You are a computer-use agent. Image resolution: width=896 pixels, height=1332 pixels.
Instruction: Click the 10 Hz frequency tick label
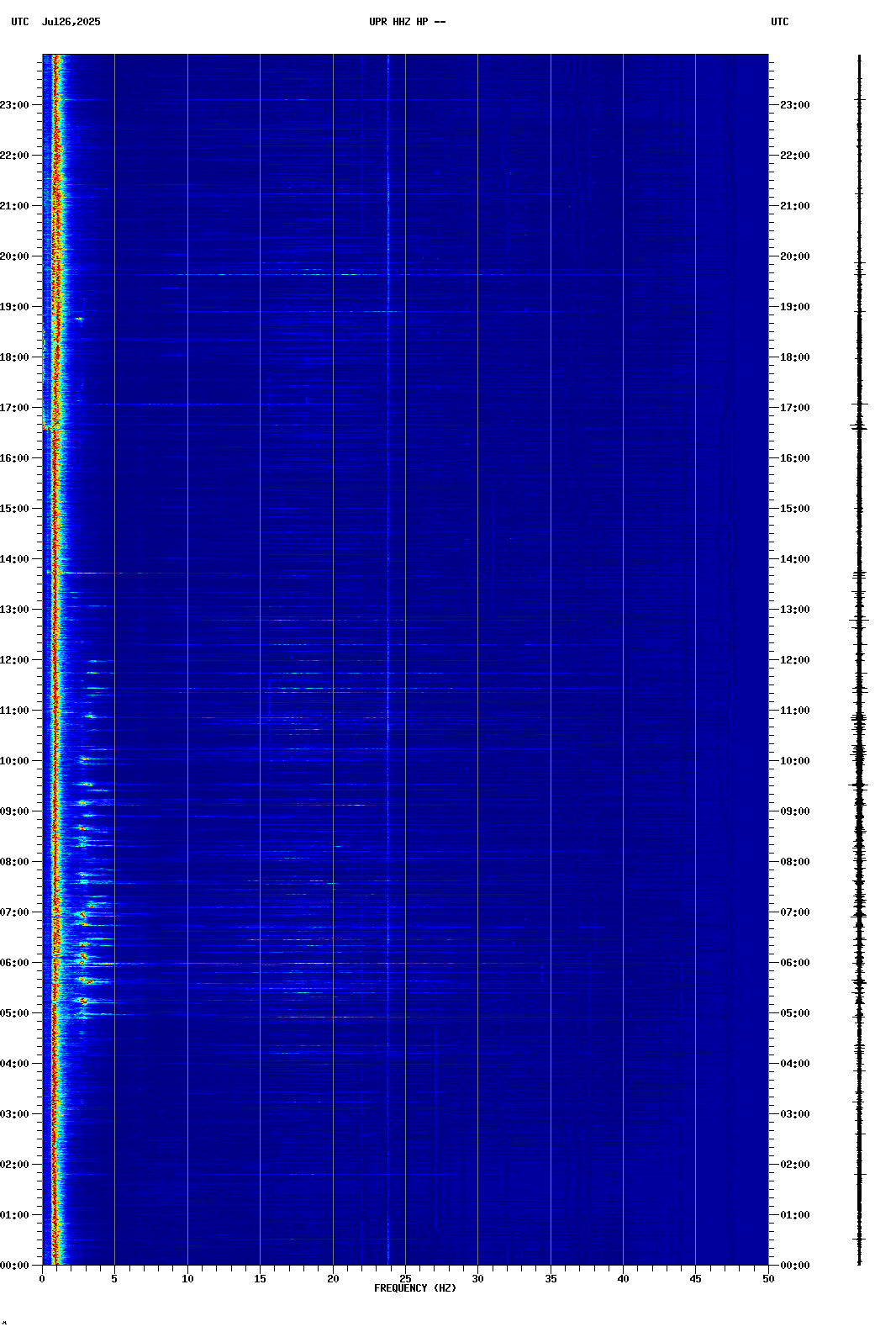click(187, 1279)
